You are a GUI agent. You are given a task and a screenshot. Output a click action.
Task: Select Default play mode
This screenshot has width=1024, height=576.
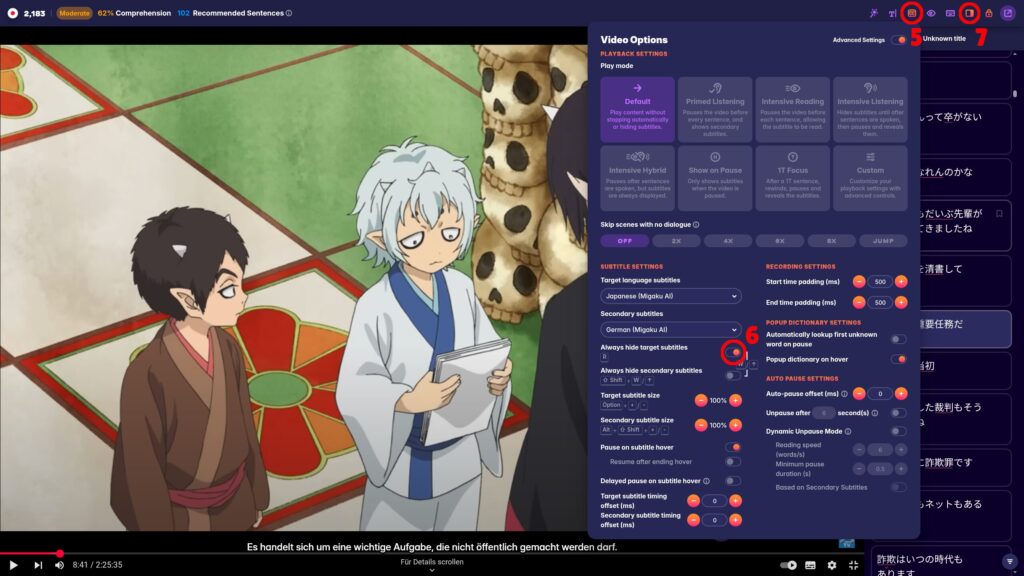[637, 109]
